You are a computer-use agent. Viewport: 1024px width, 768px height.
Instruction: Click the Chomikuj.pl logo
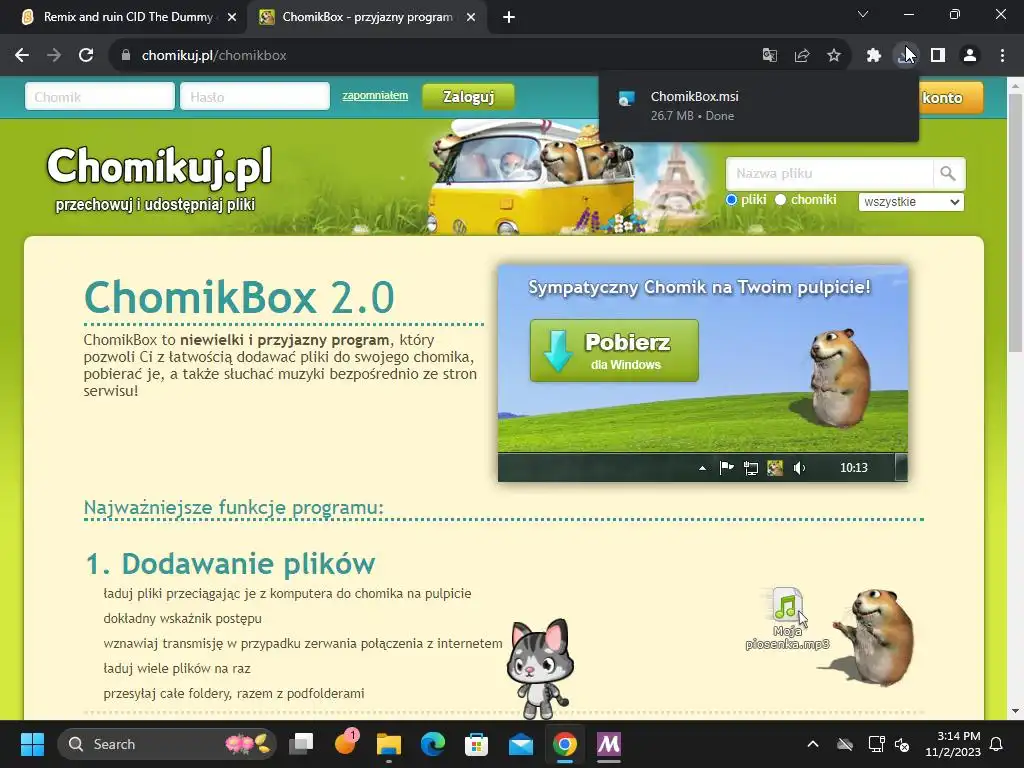pos(159,166)
